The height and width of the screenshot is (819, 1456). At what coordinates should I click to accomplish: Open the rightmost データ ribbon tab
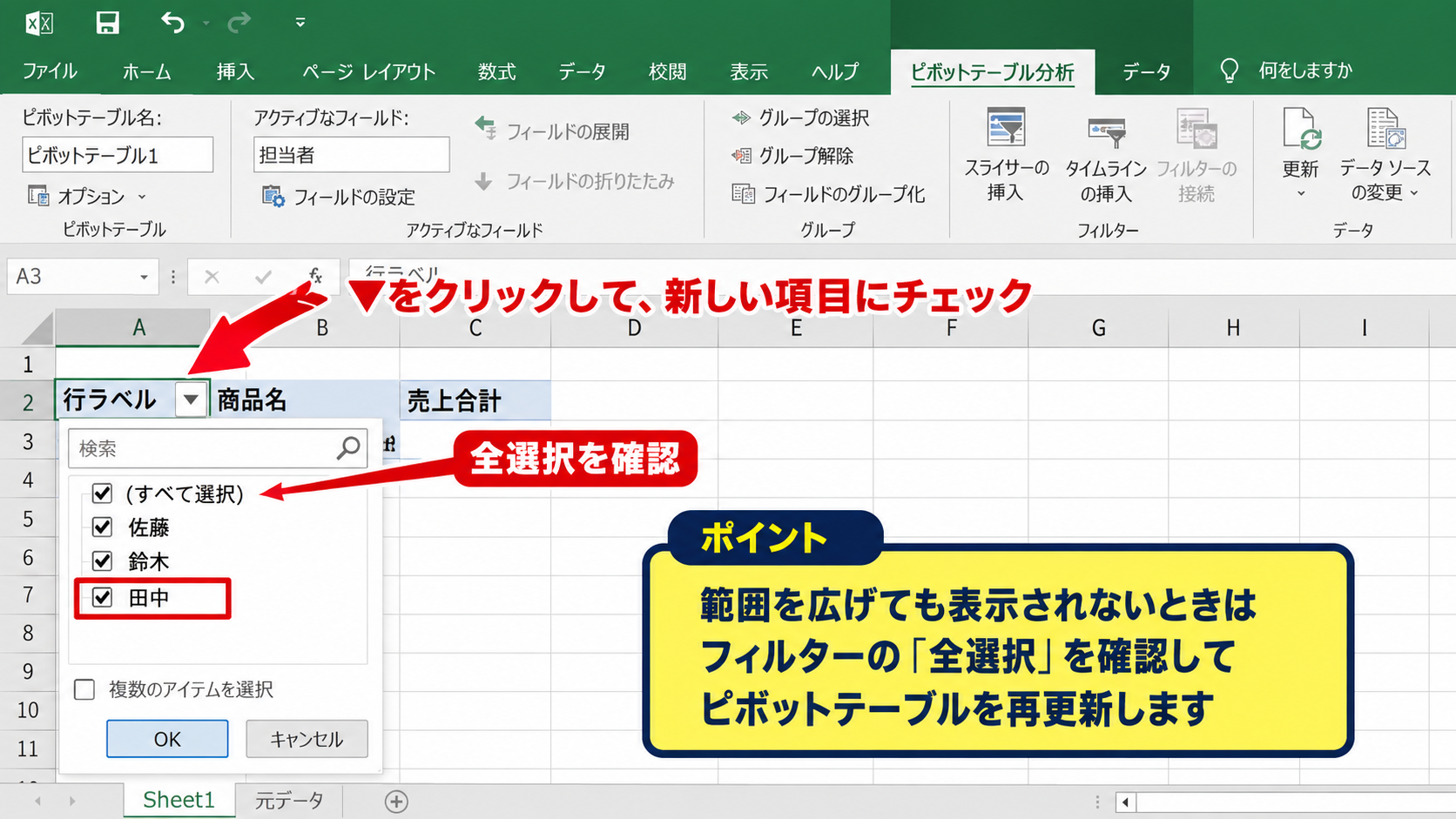[x=1146, y=72]
